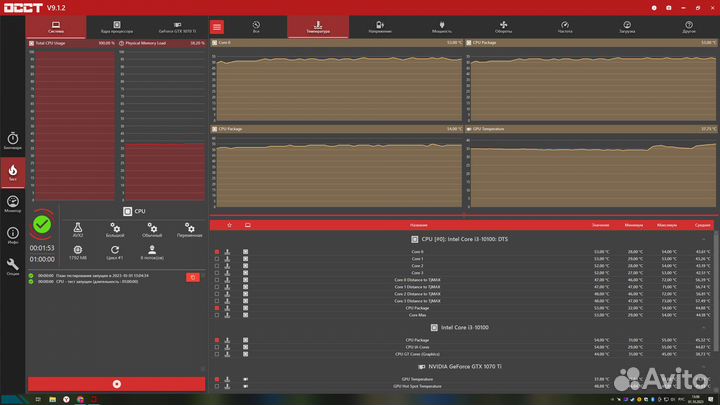Open the Info section in sidebar

(12, 235)
